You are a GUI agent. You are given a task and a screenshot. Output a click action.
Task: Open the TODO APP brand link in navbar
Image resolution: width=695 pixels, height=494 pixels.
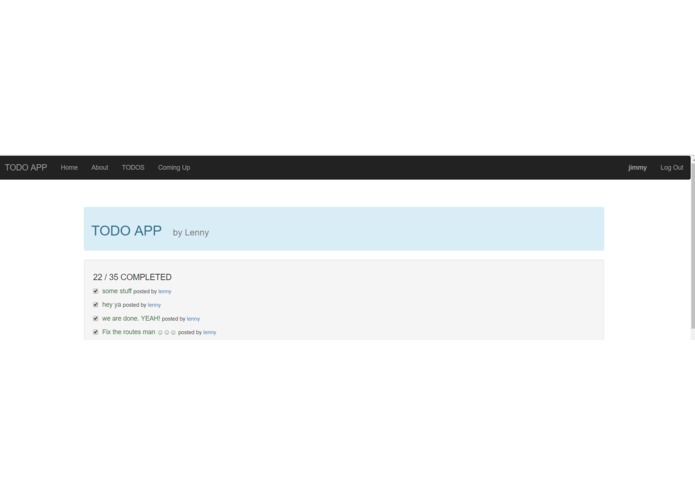(x=26, y=167)
